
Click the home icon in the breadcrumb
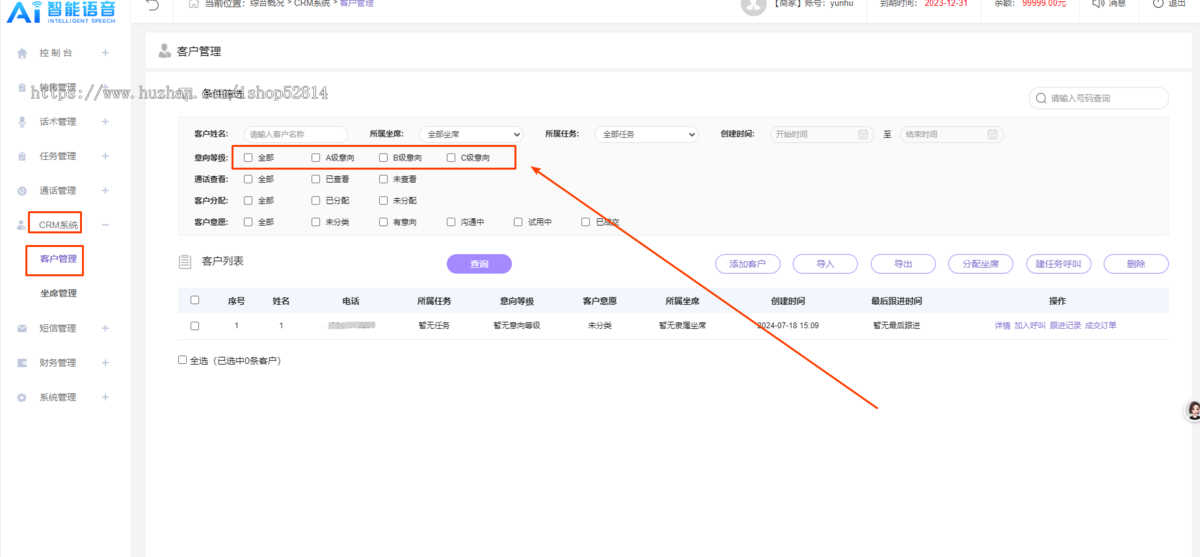coord(193,4)
